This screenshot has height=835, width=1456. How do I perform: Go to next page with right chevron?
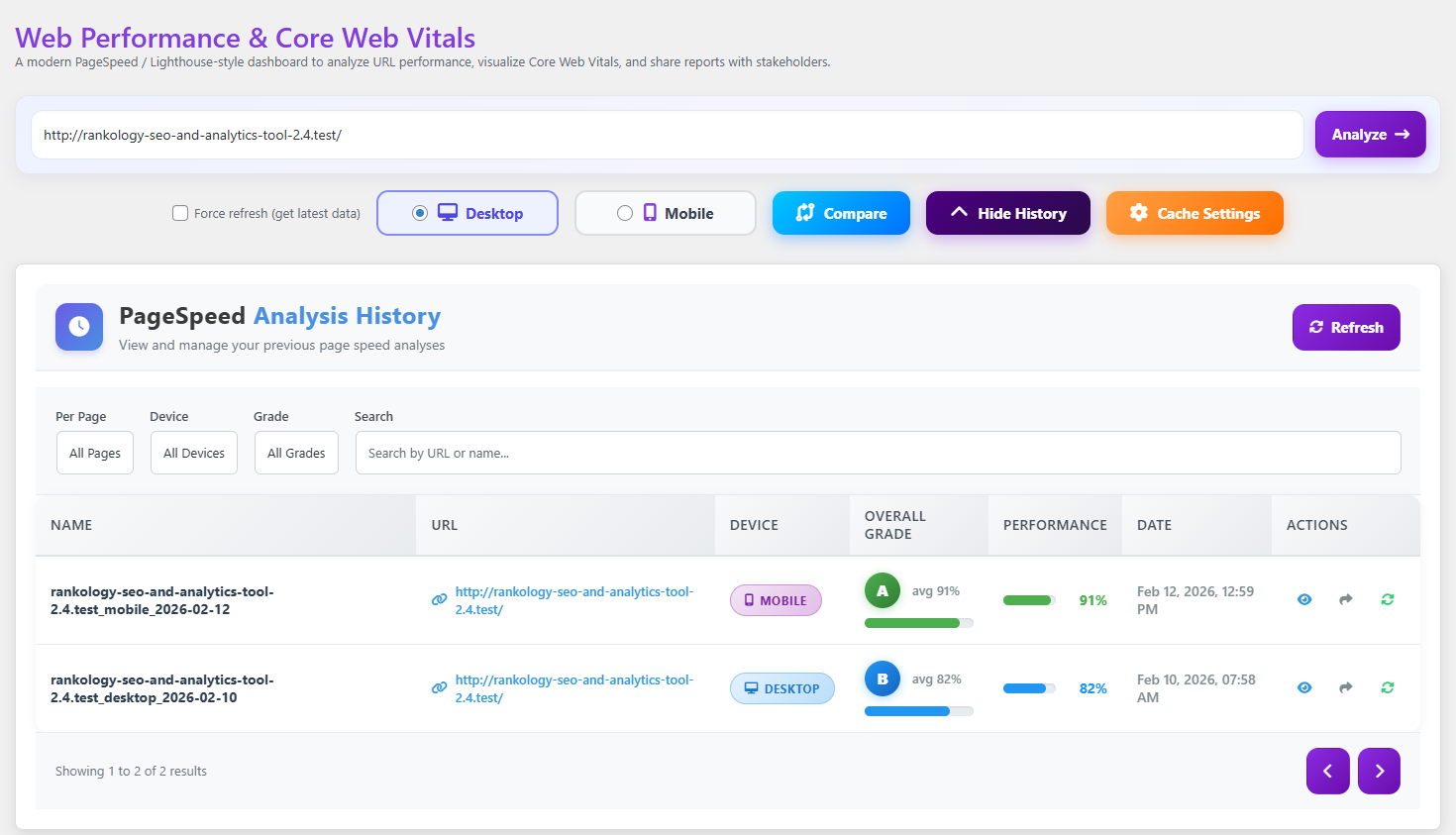(x=1379, y=771)
